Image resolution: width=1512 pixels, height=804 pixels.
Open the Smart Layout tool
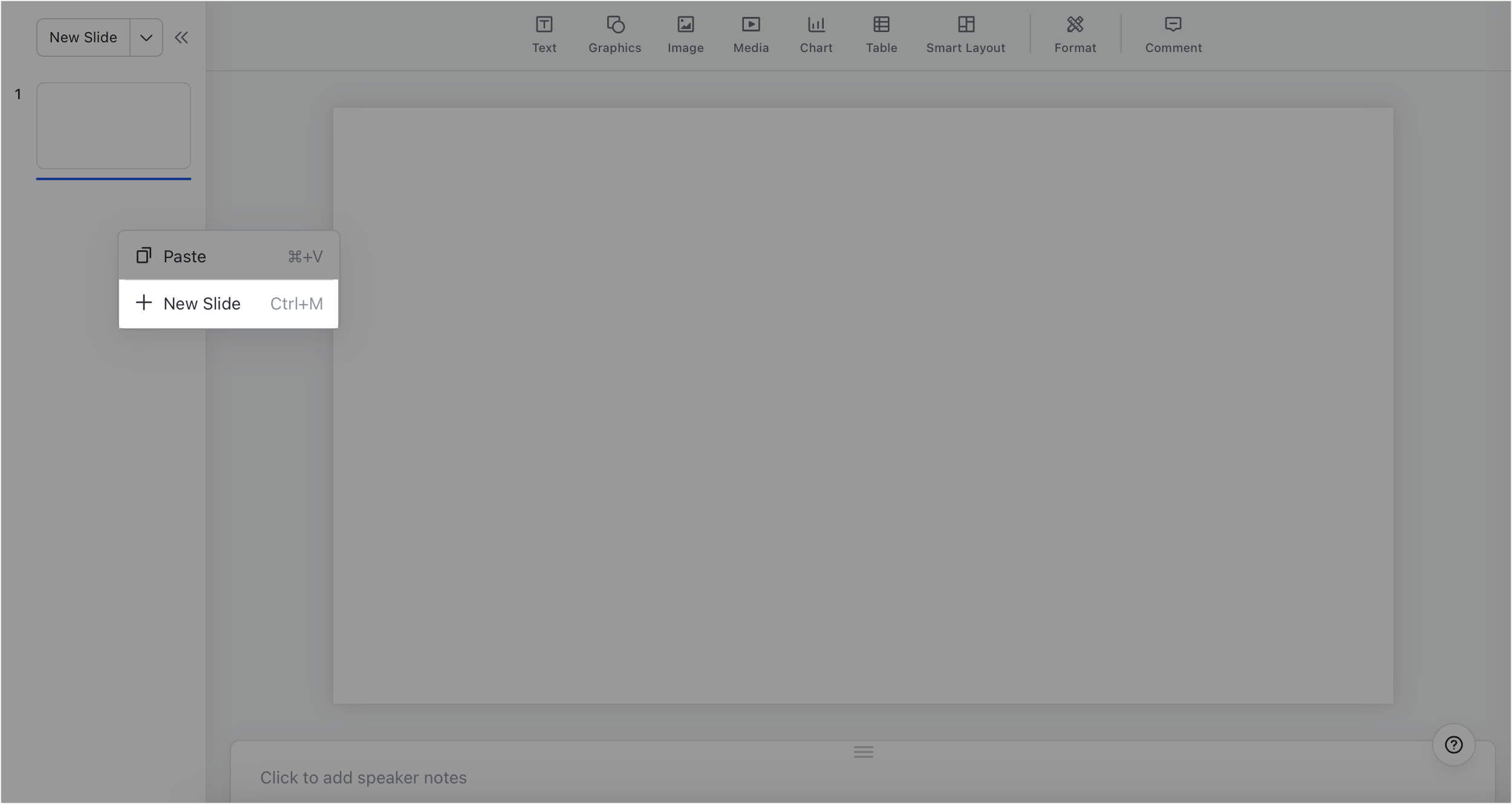point(965,34)
